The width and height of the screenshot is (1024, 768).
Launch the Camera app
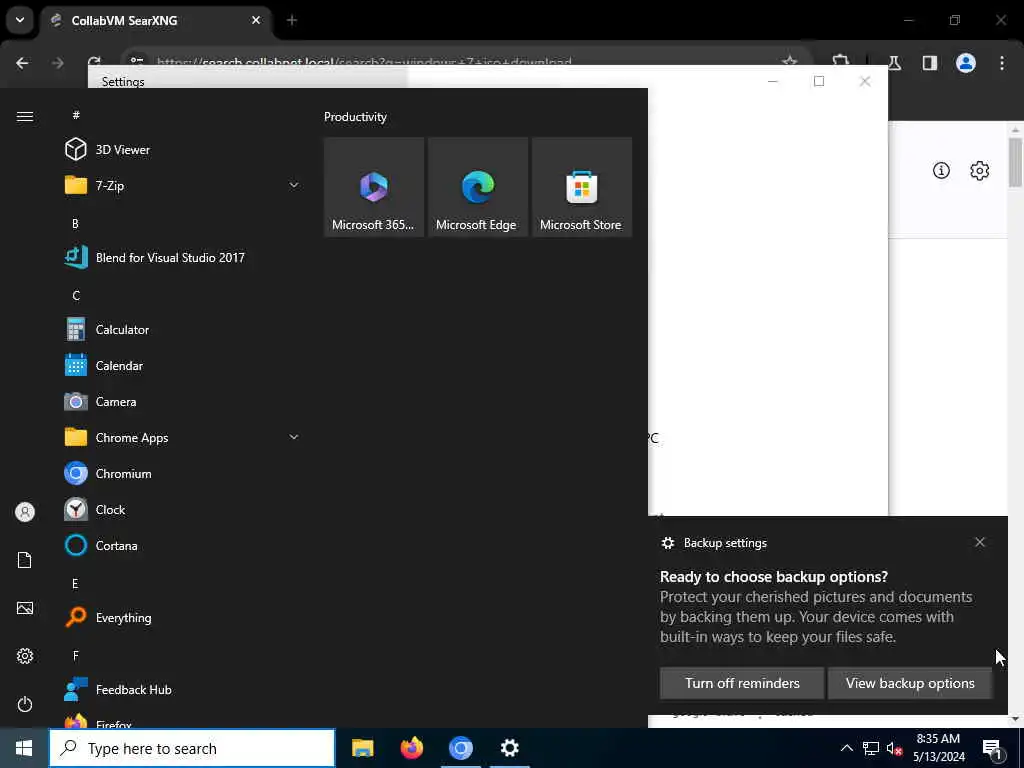(183, 402)
